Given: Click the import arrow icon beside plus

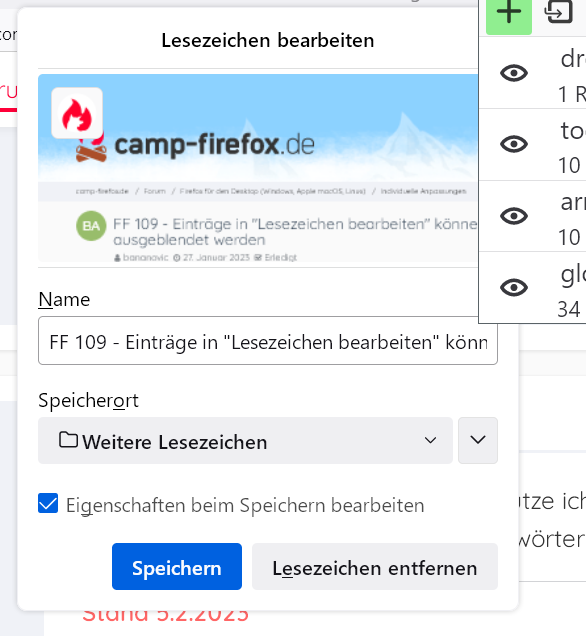Looking at the screenshot, I should point(558,12).
